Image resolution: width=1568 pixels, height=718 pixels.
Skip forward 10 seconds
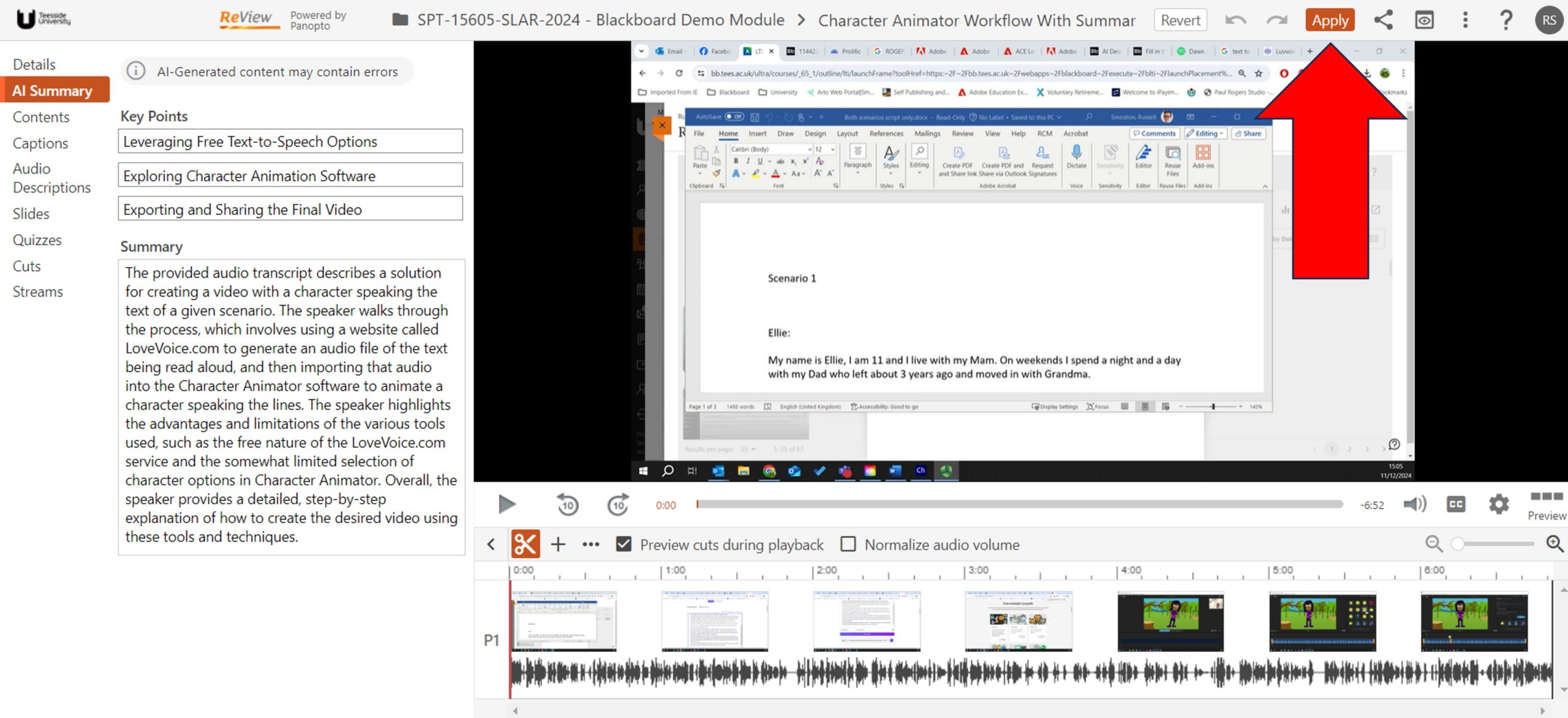(x=618, y=505)
